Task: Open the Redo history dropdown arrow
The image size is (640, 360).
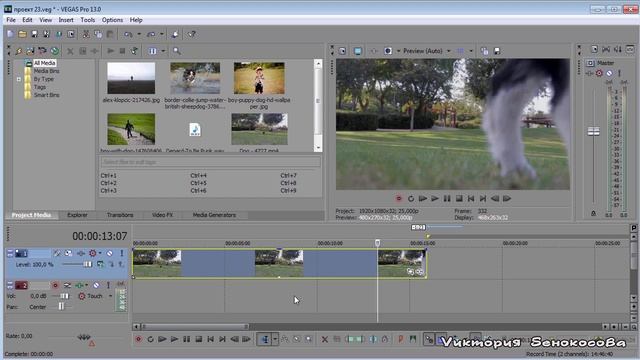Action: point(162,34)
